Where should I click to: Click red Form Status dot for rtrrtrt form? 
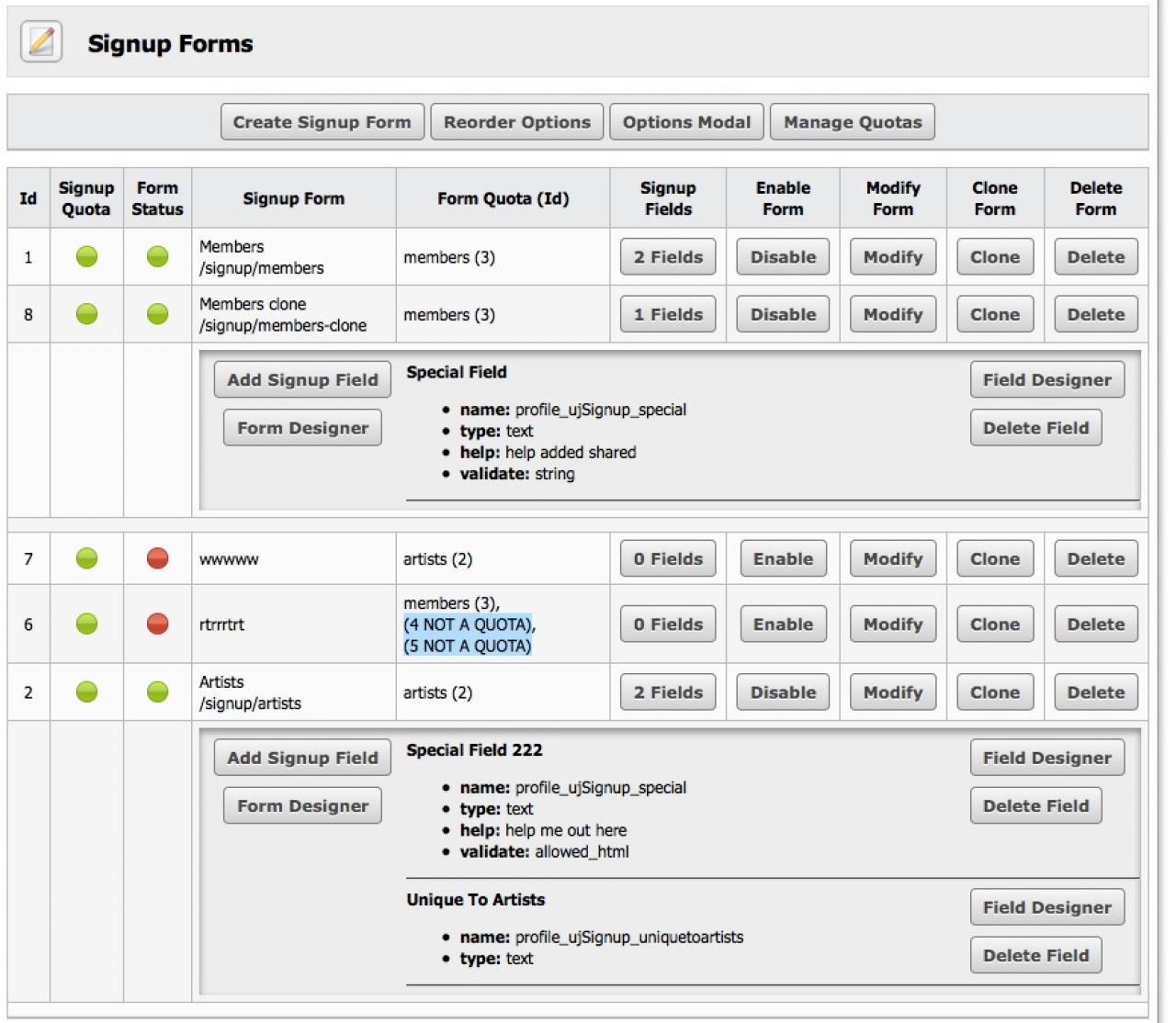point(157,624)
